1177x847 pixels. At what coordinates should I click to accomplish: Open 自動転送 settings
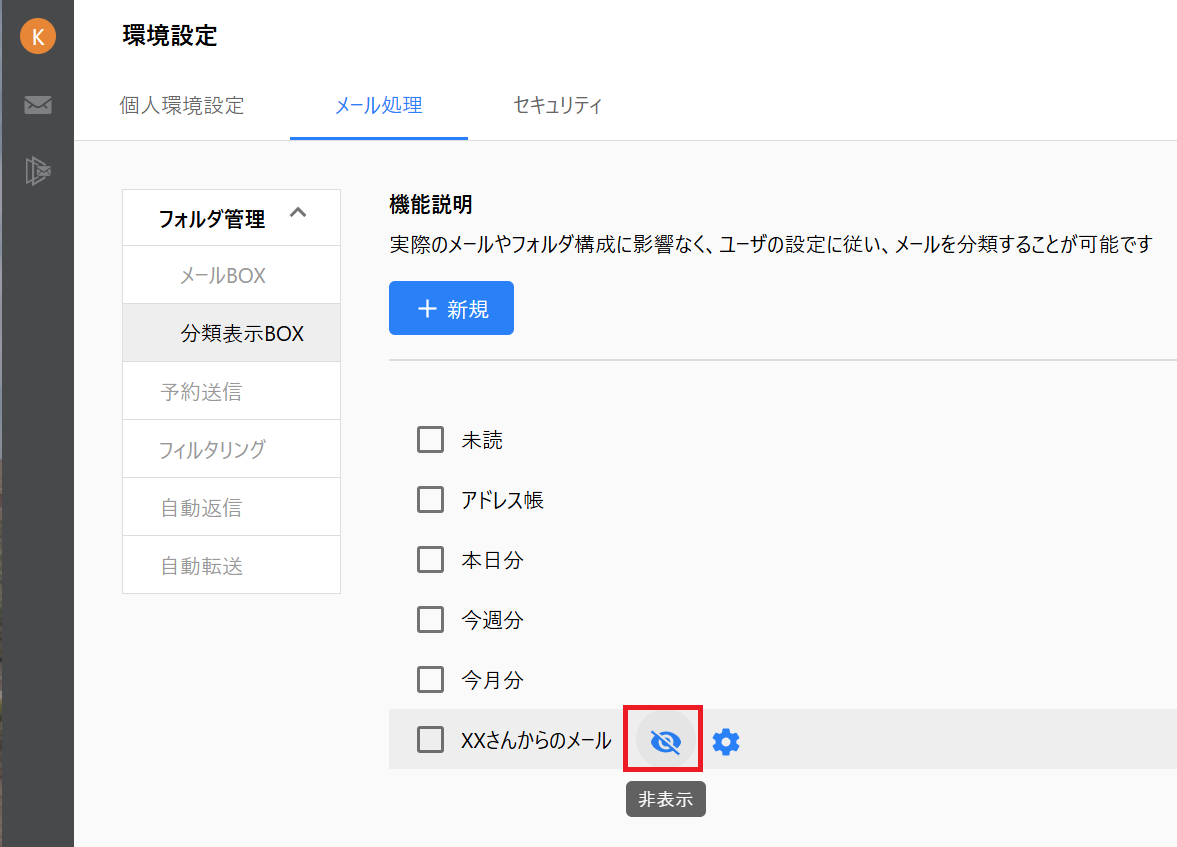coord(231,565)
